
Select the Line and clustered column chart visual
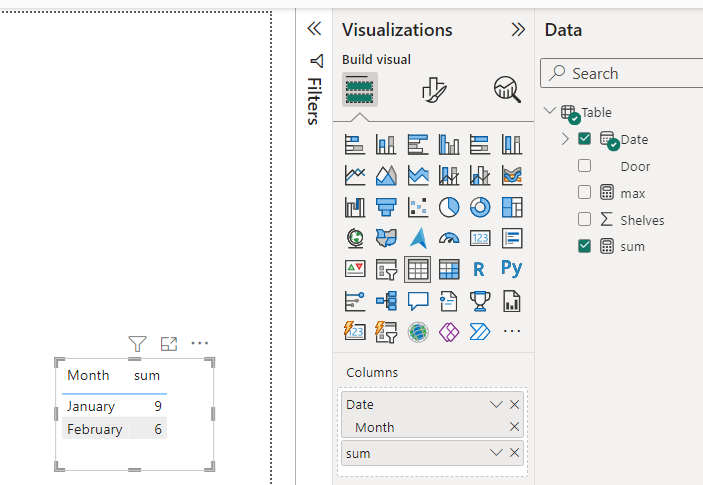pos(480,175)
